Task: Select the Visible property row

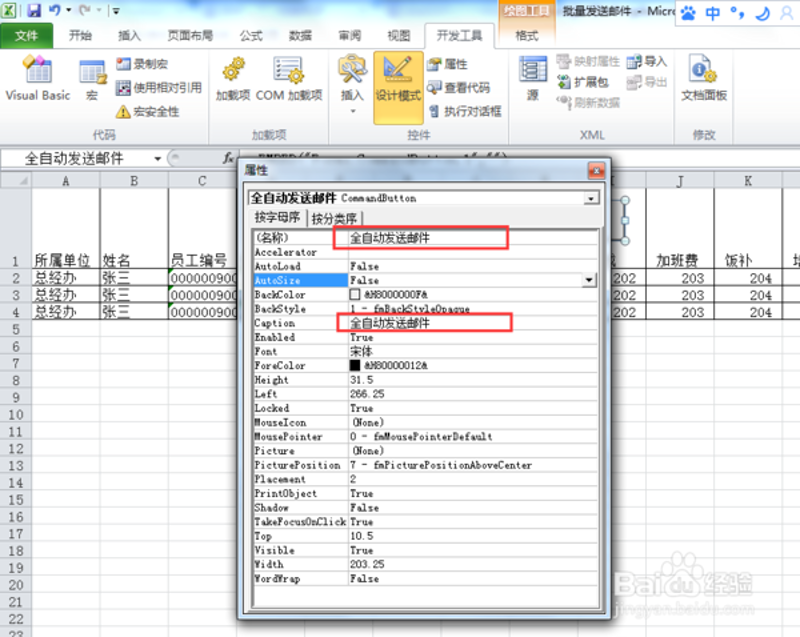Action: [425, 550]
